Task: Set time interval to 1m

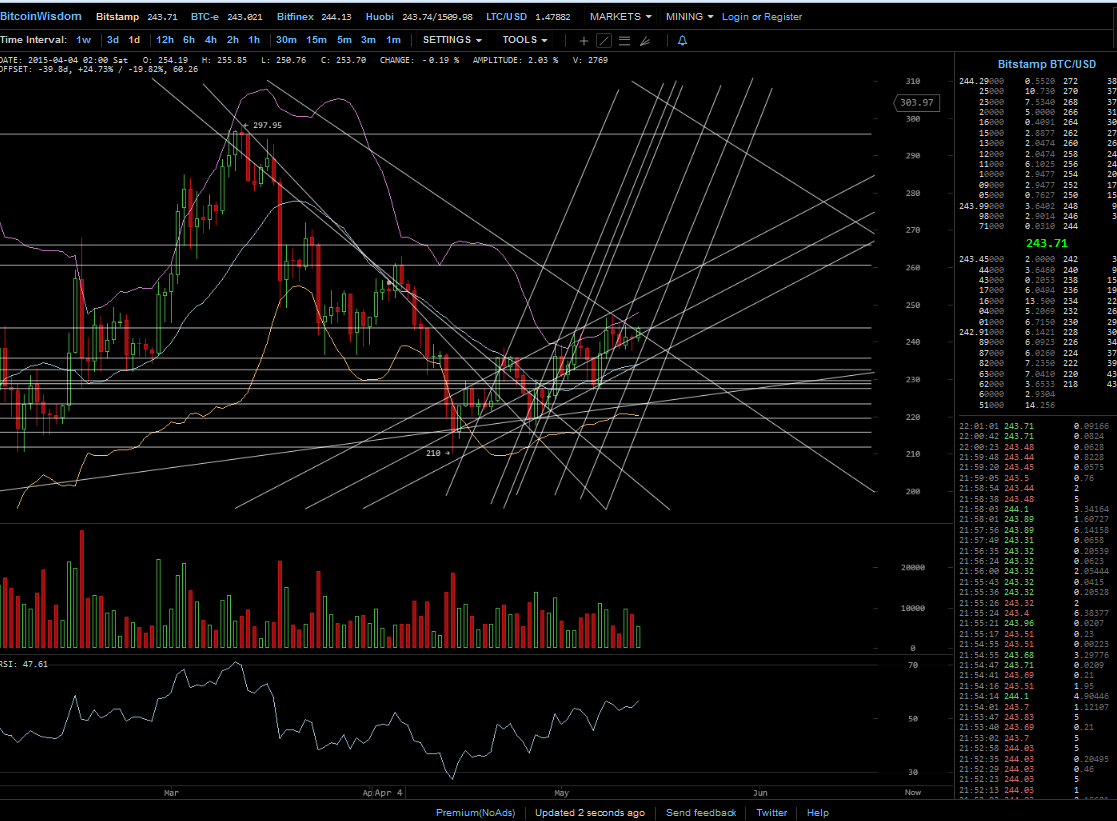Action: pyautogui.click(x=393, y=40)
